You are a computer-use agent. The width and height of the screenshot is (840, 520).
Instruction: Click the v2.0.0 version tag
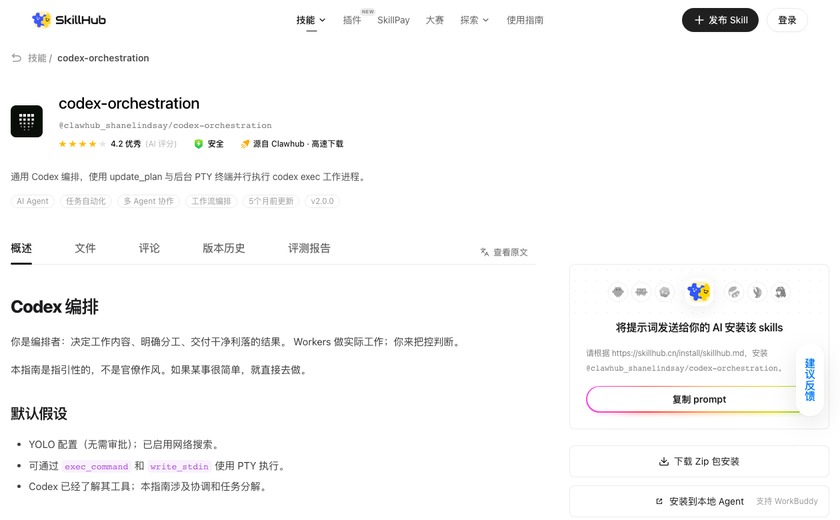pyautogui.click(x=322, y=201)
